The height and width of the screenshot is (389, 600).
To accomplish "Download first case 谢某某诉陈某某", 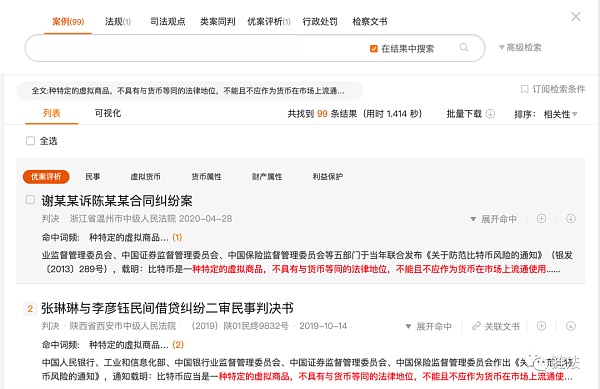I will click(x=571, y=218).
